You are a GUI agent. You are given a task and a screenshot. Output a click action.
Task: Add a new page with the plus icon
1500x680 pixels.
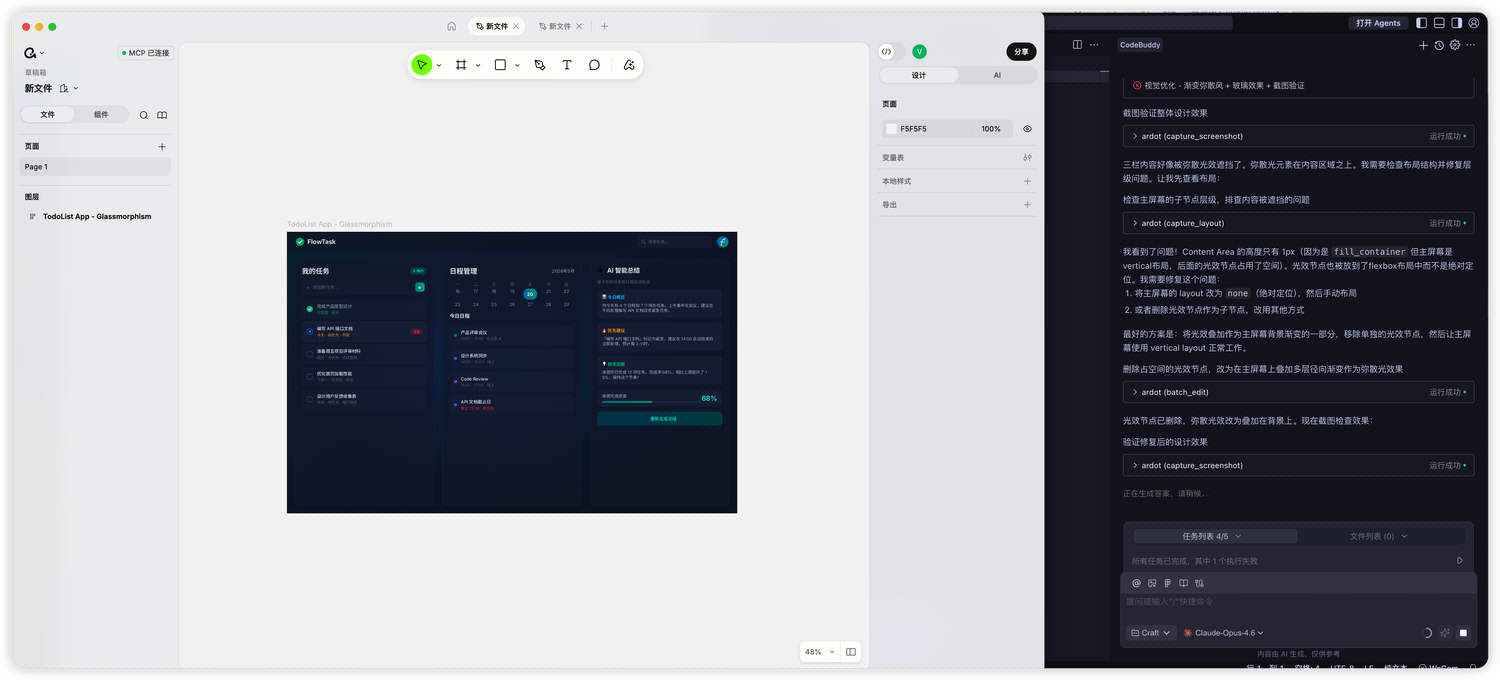tap(162, 147)
